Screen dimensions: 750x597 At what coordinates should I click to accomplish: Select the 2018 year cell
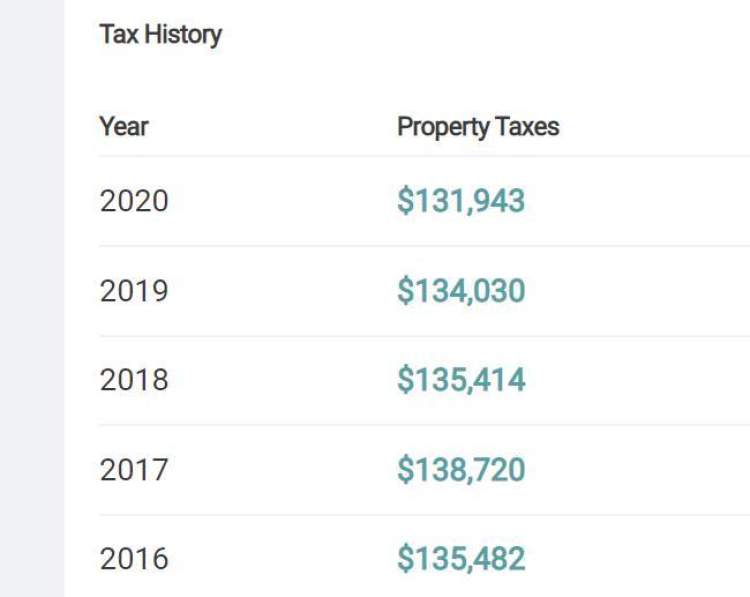coord(134,380)
